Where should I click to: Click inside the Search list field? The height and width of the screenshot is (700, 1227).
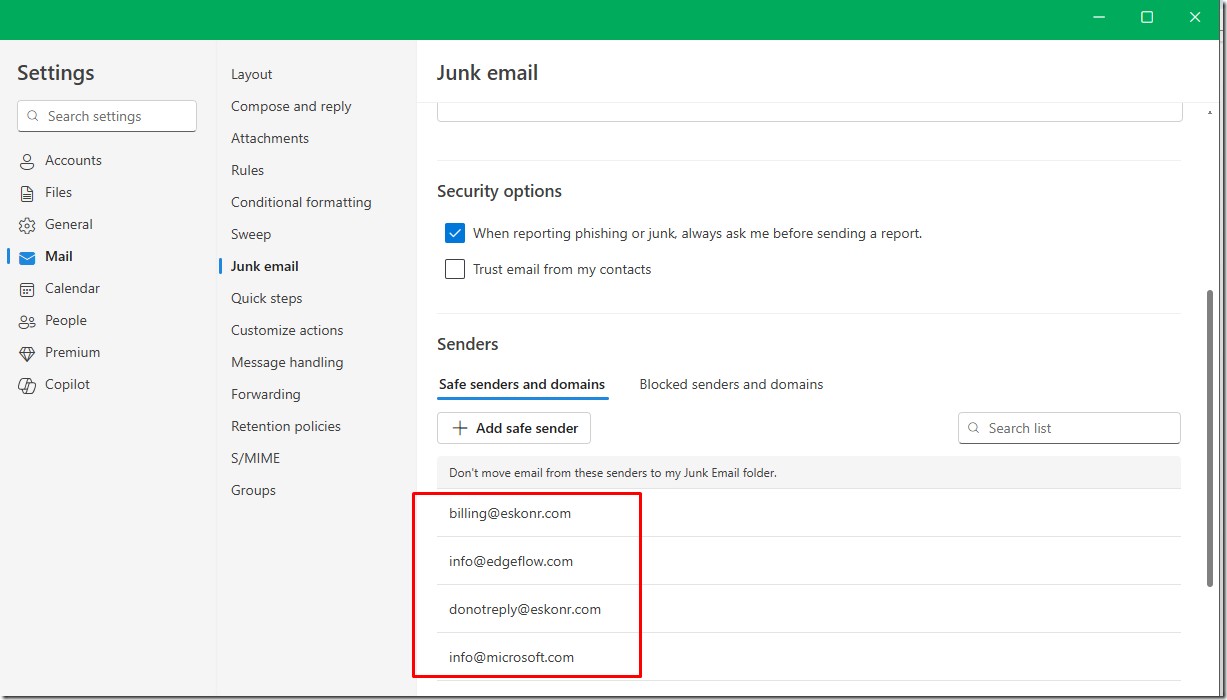[x=1069, y=428]
